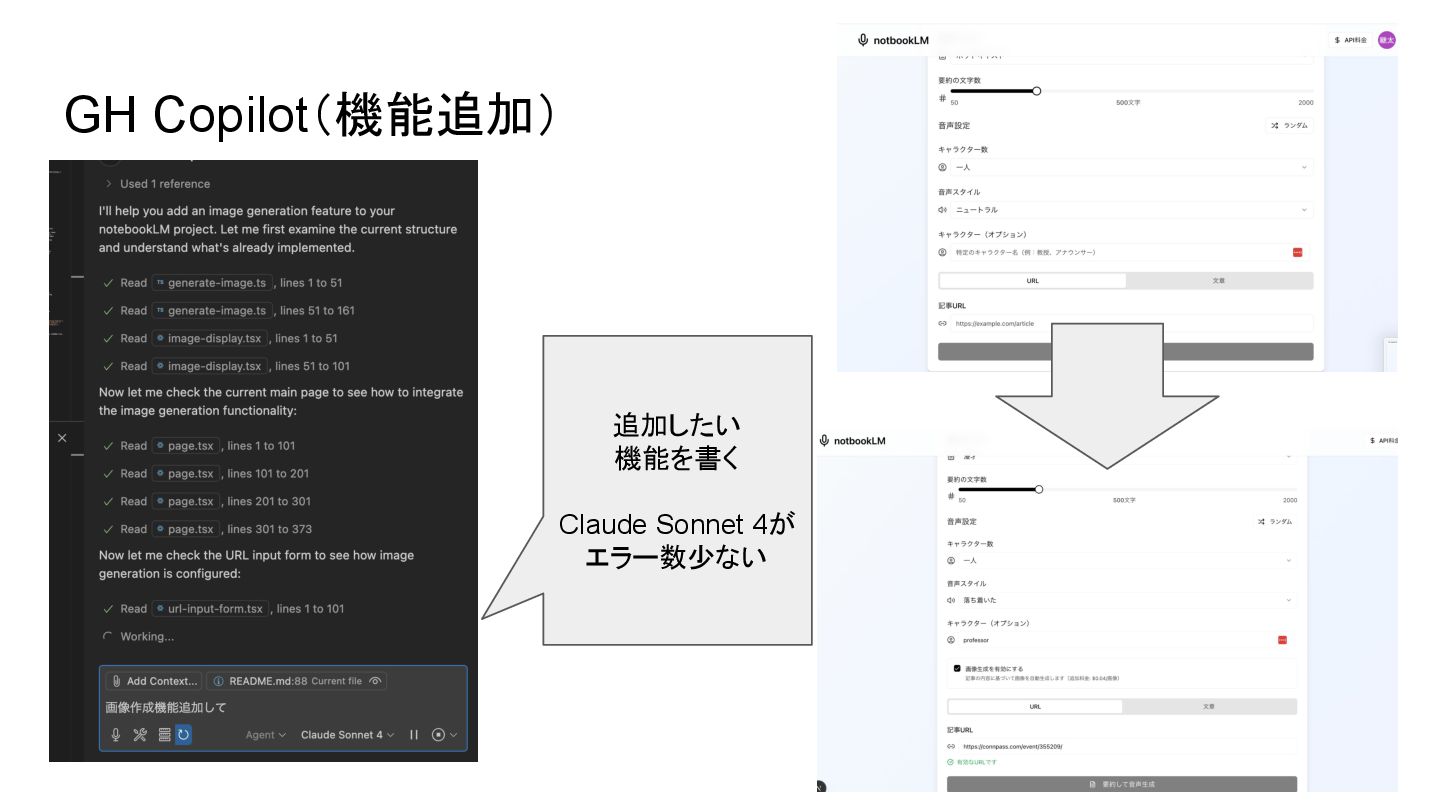Viewport: 1440px width, 810px height.
Task: Click the paperclip icon on Add Context
Action: coord(117,681)
